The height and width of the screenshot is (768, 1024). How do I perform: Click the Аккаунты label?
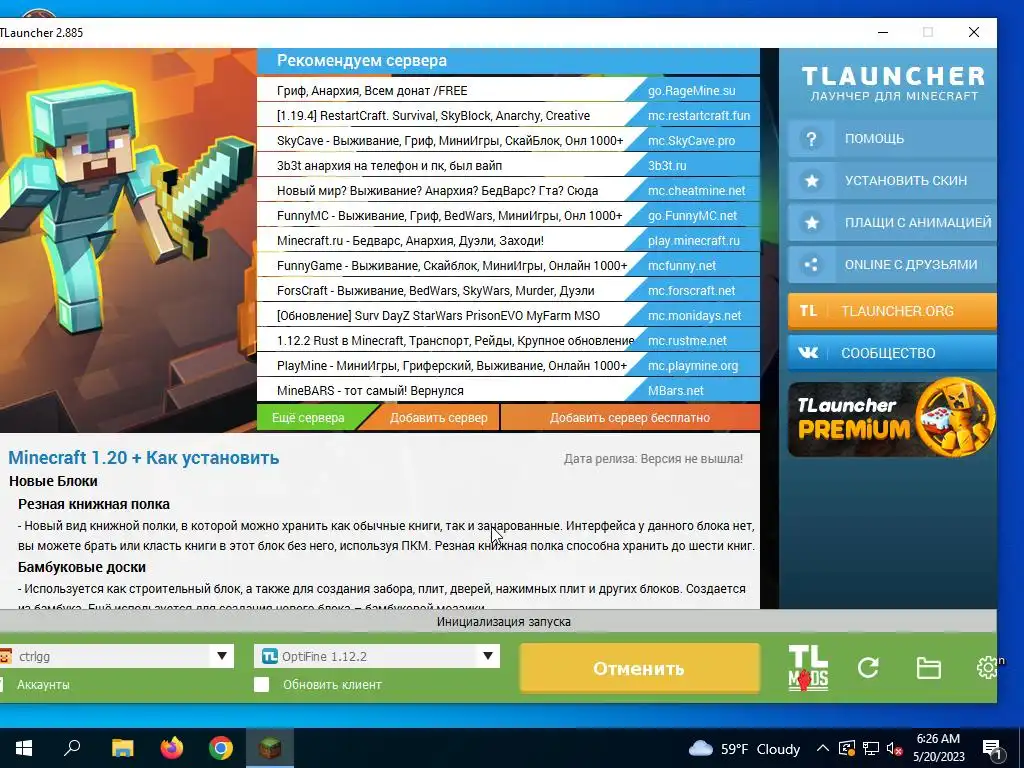tap(43, 684)
